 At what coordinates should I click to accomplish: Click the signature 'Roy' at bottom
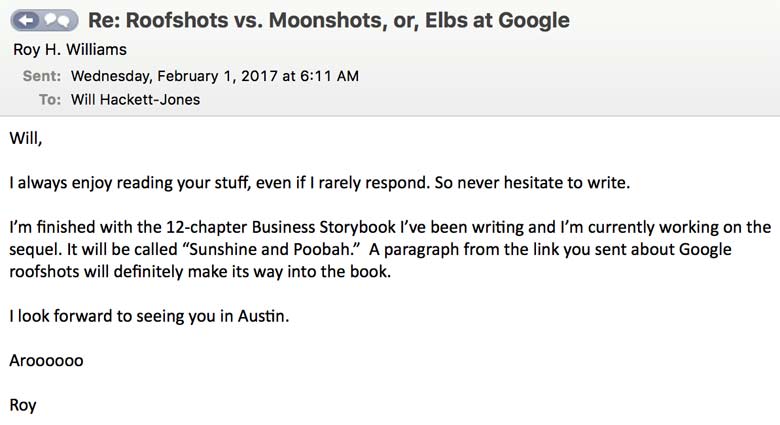coord(22,405)
